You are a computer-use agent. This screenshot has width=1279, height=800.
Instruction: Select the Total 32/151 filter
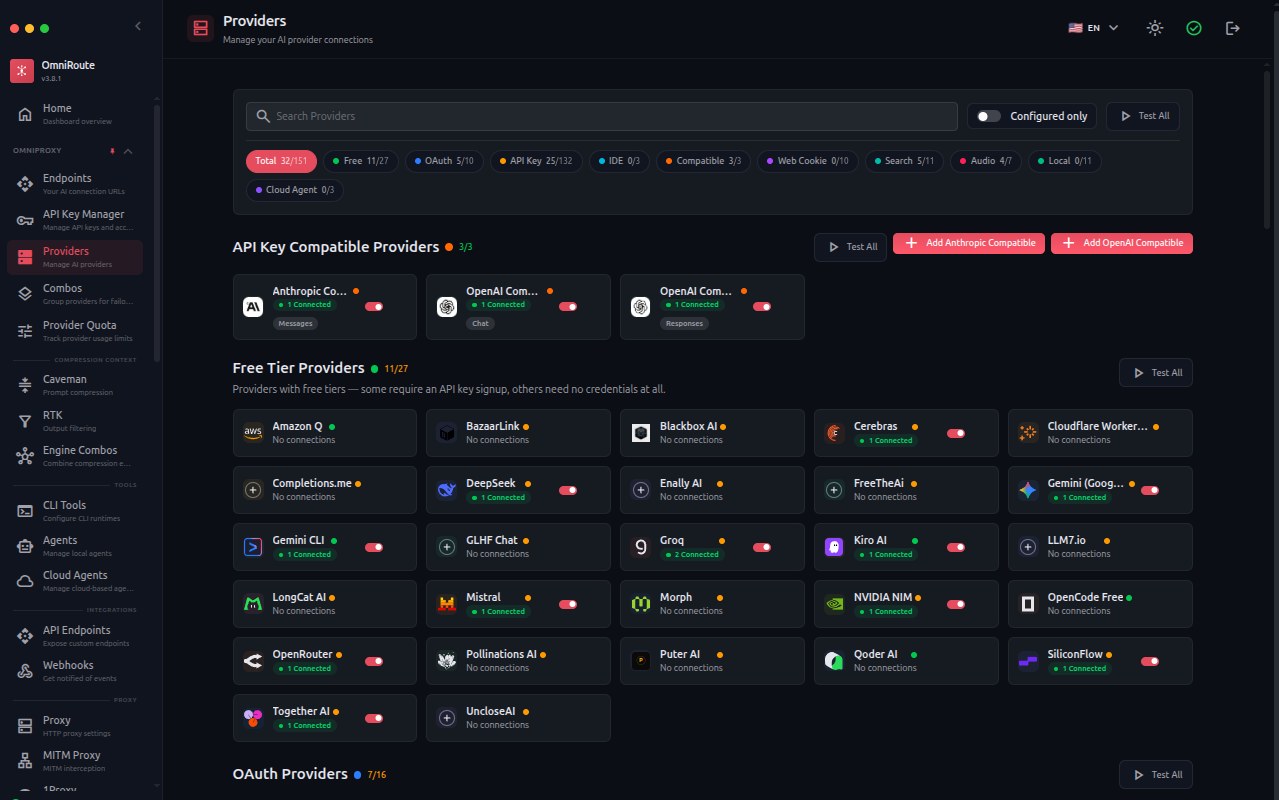point(282,160)
